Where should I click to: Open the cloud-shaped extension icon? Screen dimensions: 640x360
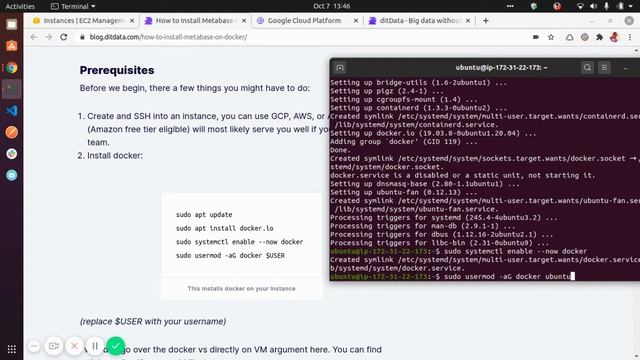pos(569,37)
